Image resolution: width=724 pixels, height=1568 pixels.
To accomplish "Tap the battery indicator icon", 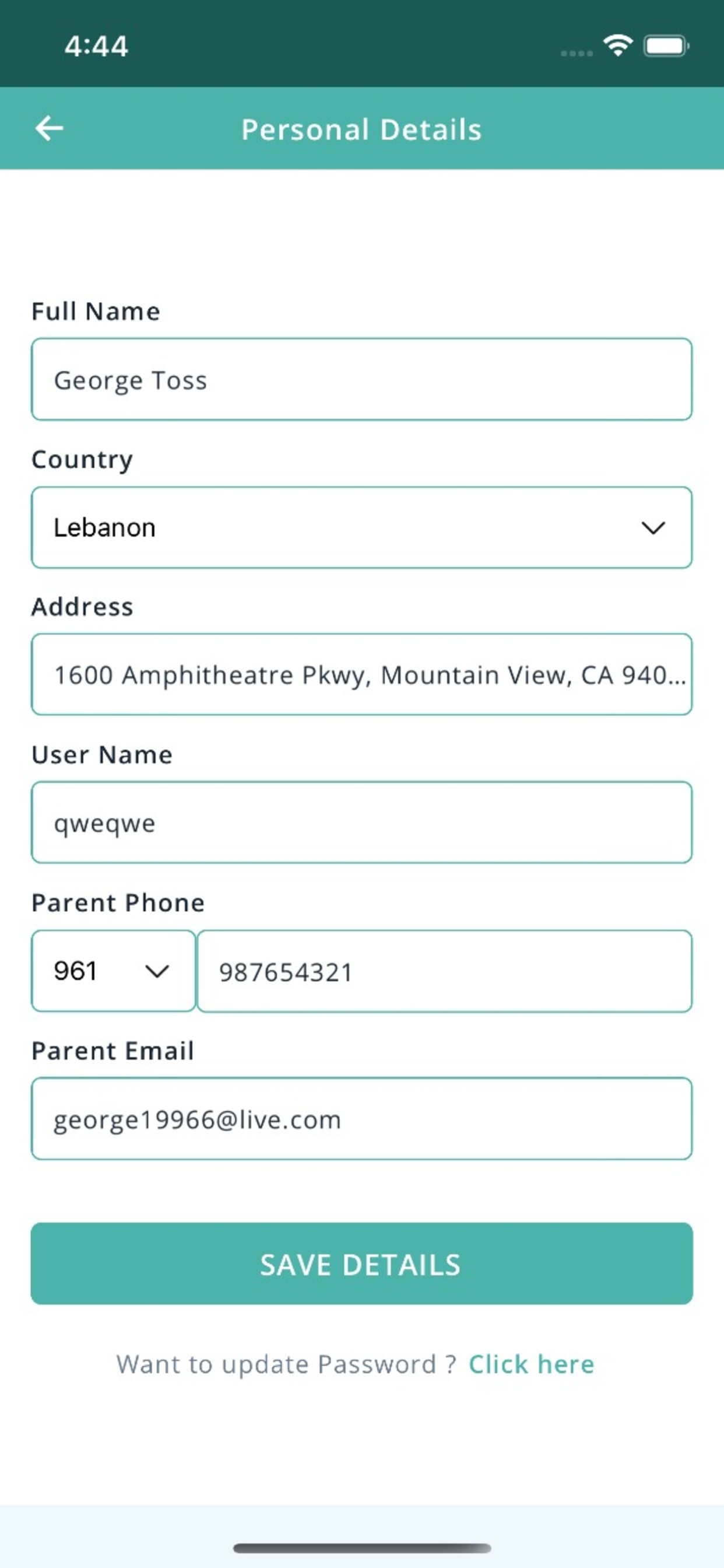I will [667, 45].
